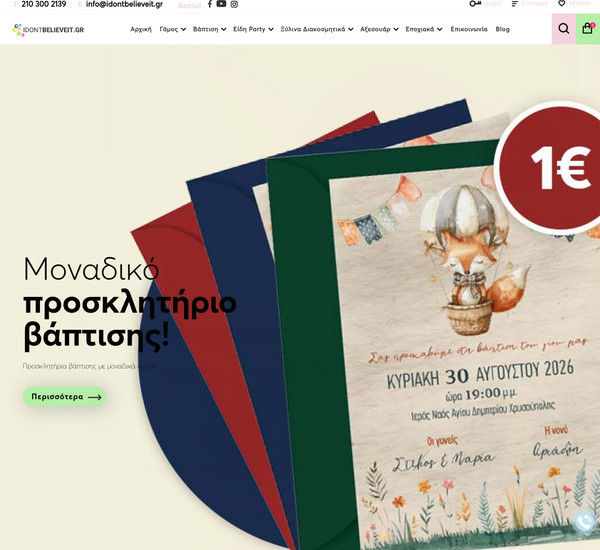Open the Είδη Party menu item
600x550 pixels.
point(249,29)
